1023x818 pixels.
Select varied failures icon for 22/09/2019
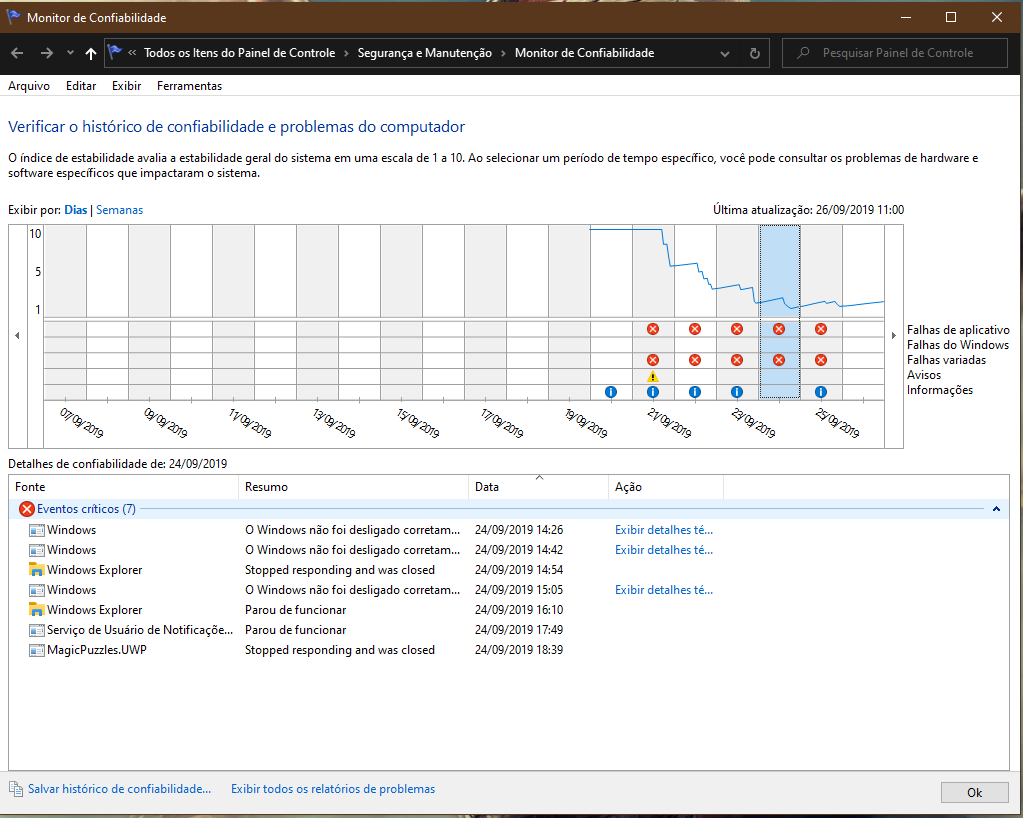[695, 359]
